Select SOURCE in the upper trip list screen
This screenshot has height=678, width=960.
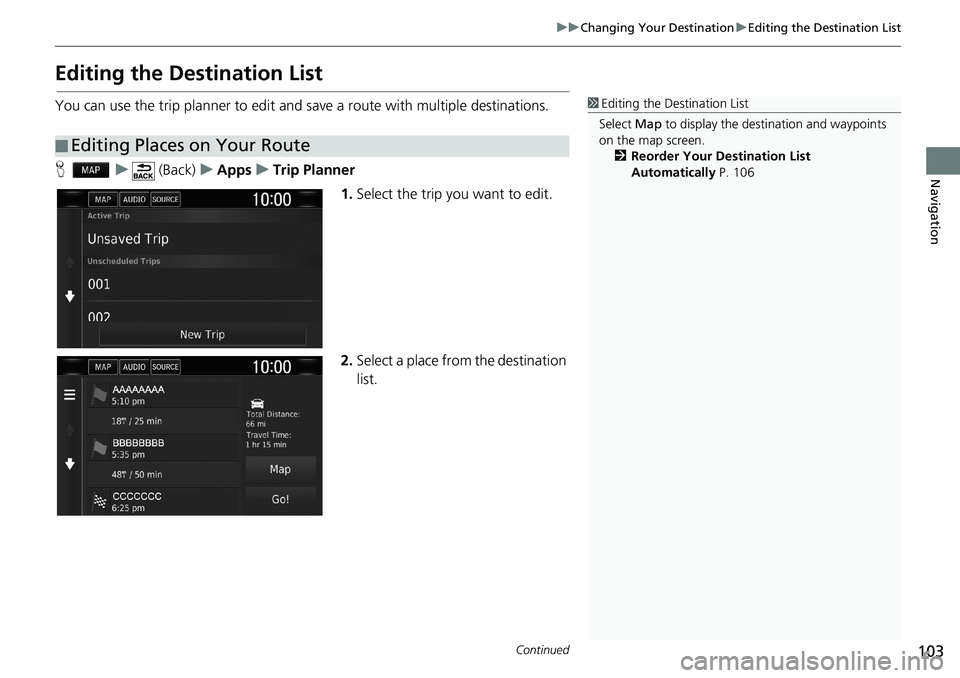165,199
